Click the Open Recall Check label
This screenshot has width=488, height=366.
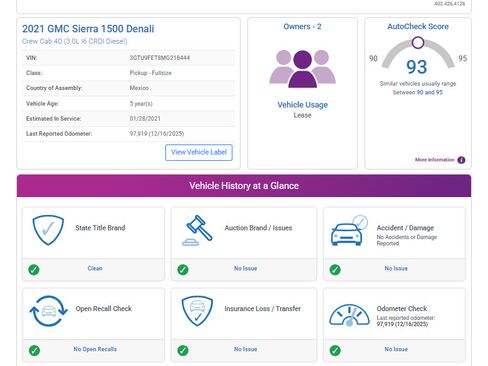tap(104, 309)
